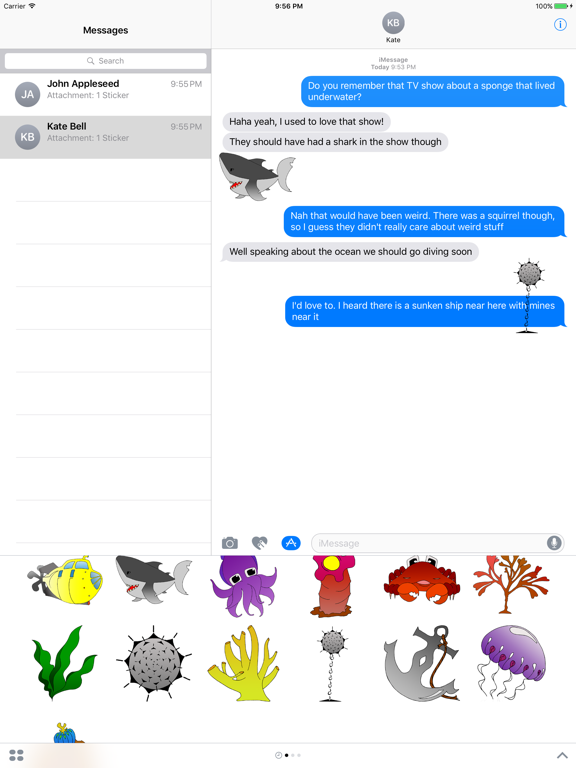Tap the KB avatar at top
This screenshot has width=576, height=768.
pyautogui.click(x=393, y=23)
